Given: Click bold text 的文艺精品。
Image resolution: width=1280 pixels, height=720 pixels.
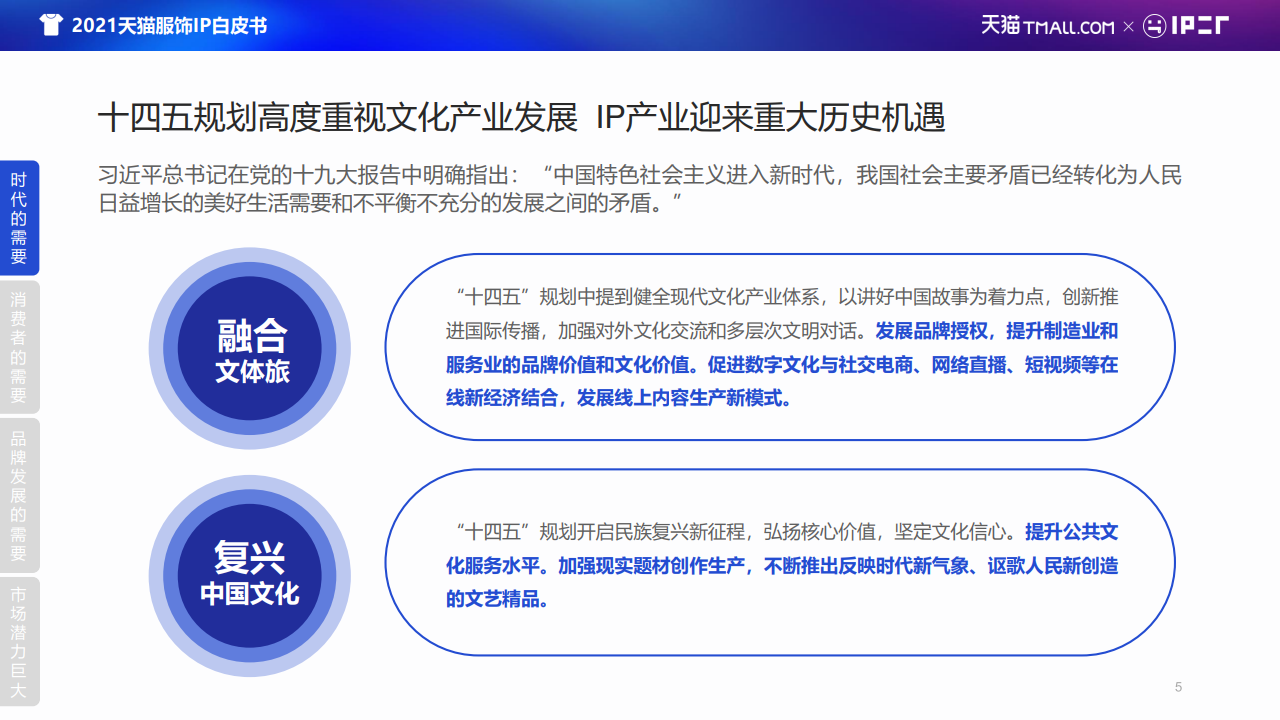Looking at the screenshot, I should click(498, 600).
